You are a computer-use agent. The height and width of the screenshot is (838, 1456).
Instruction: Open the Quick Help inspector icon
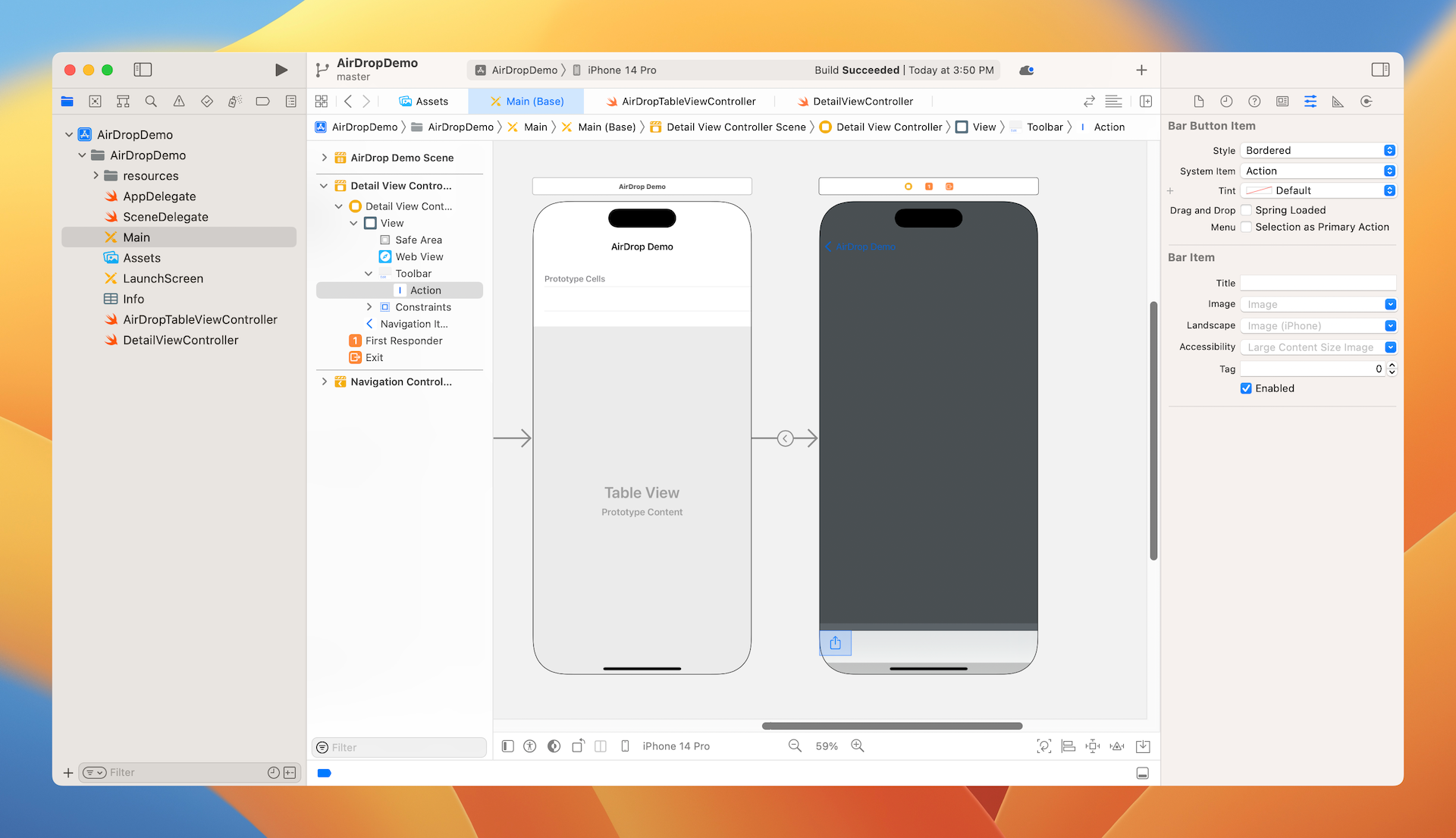(x=1254, y=101)
